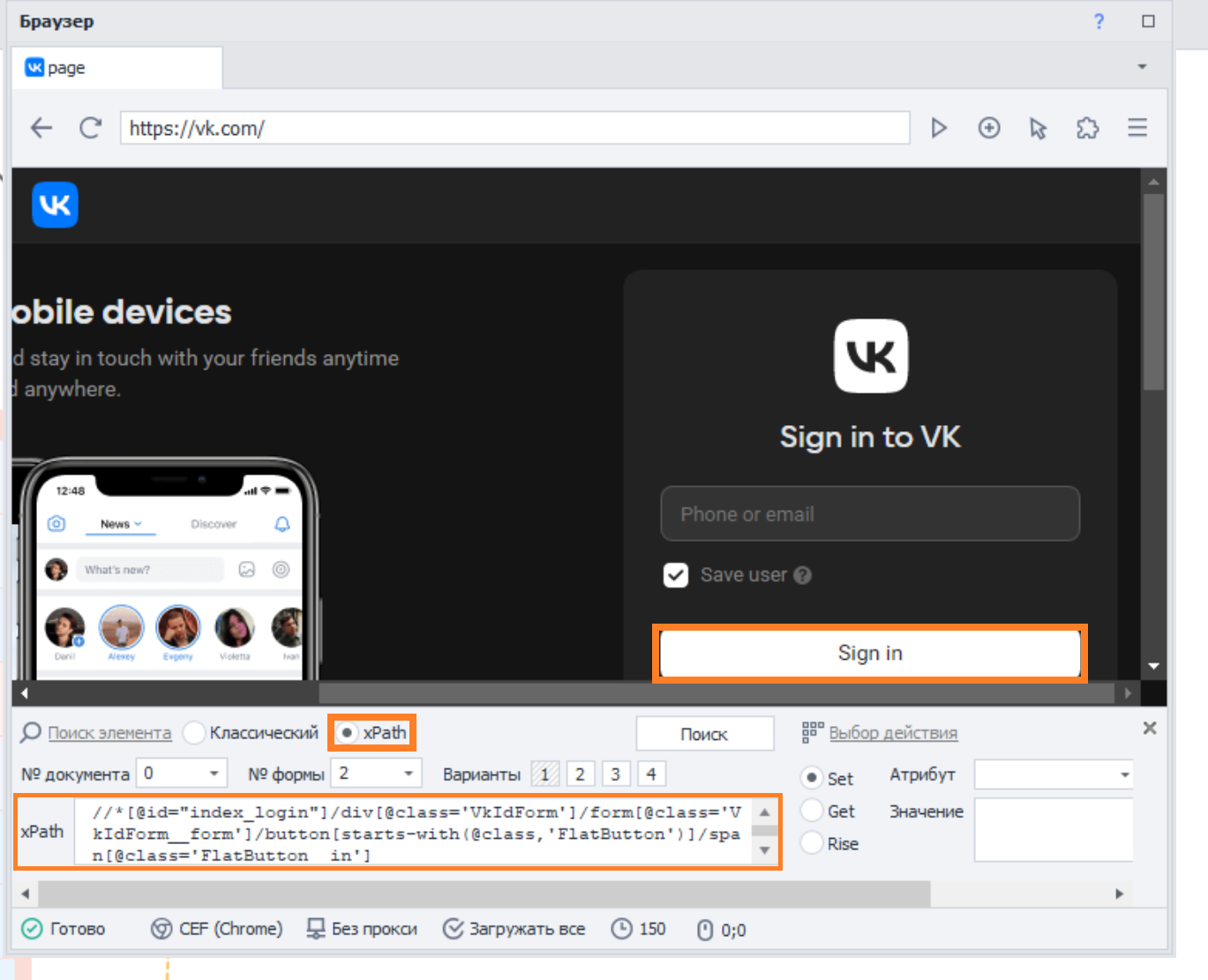The height and width of the screenshot is (980, 1208).
Task: Select variant 4
Action: point(651,774)
